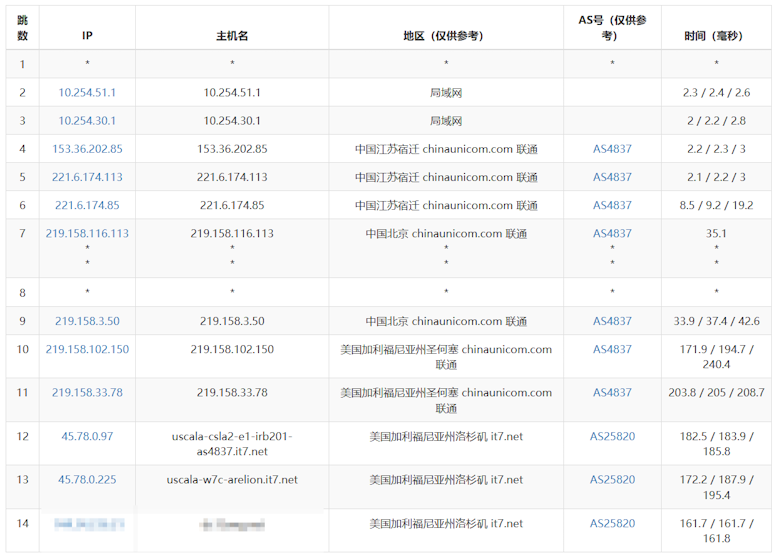Open the IP link 45.78.0.225

click(x=87, y=479)
